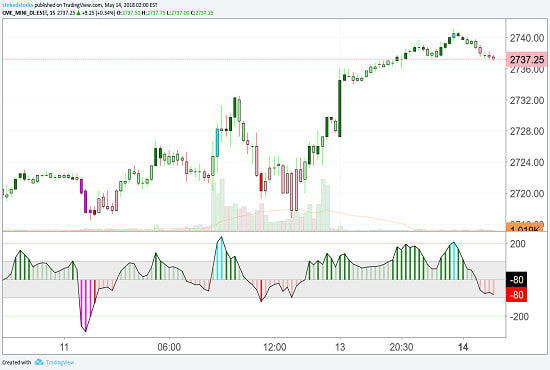The height and width of the screenshot is (370, 550).
Task: Click the red -80 indicator value label
Action: click(516, 295)
